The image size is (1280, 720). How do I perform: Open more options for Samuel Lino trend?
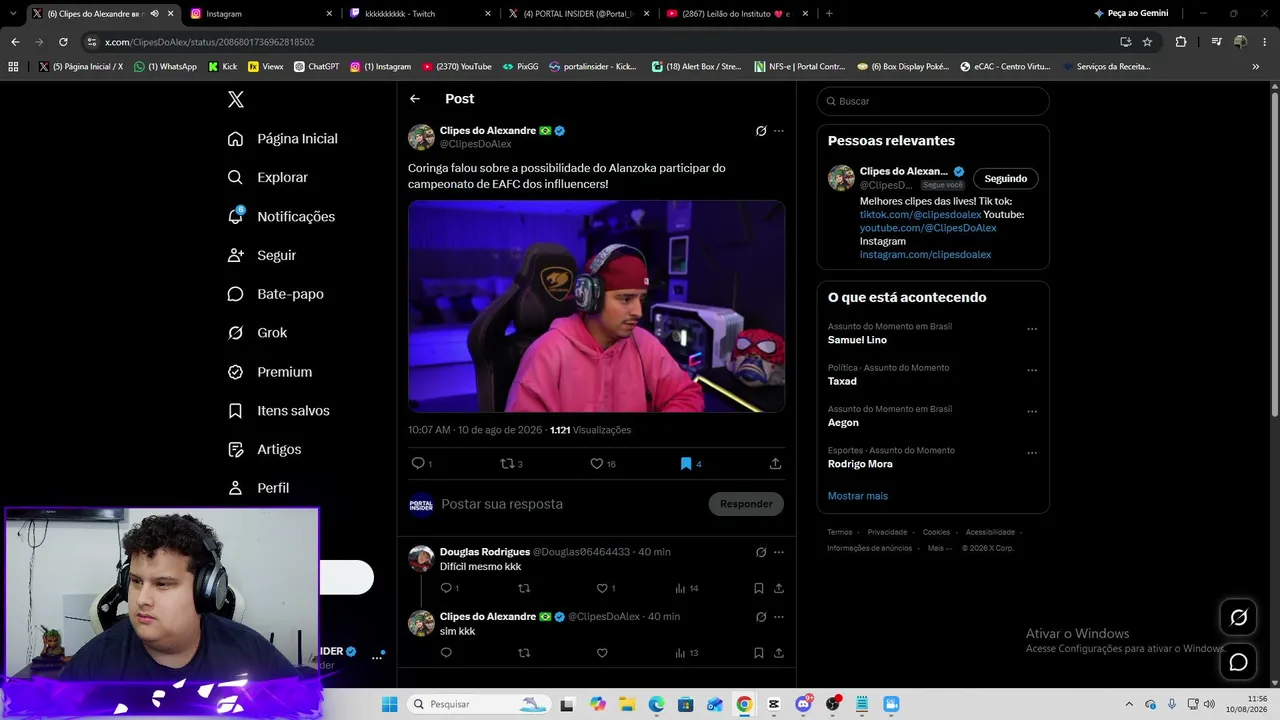[x=1032, y=329]
